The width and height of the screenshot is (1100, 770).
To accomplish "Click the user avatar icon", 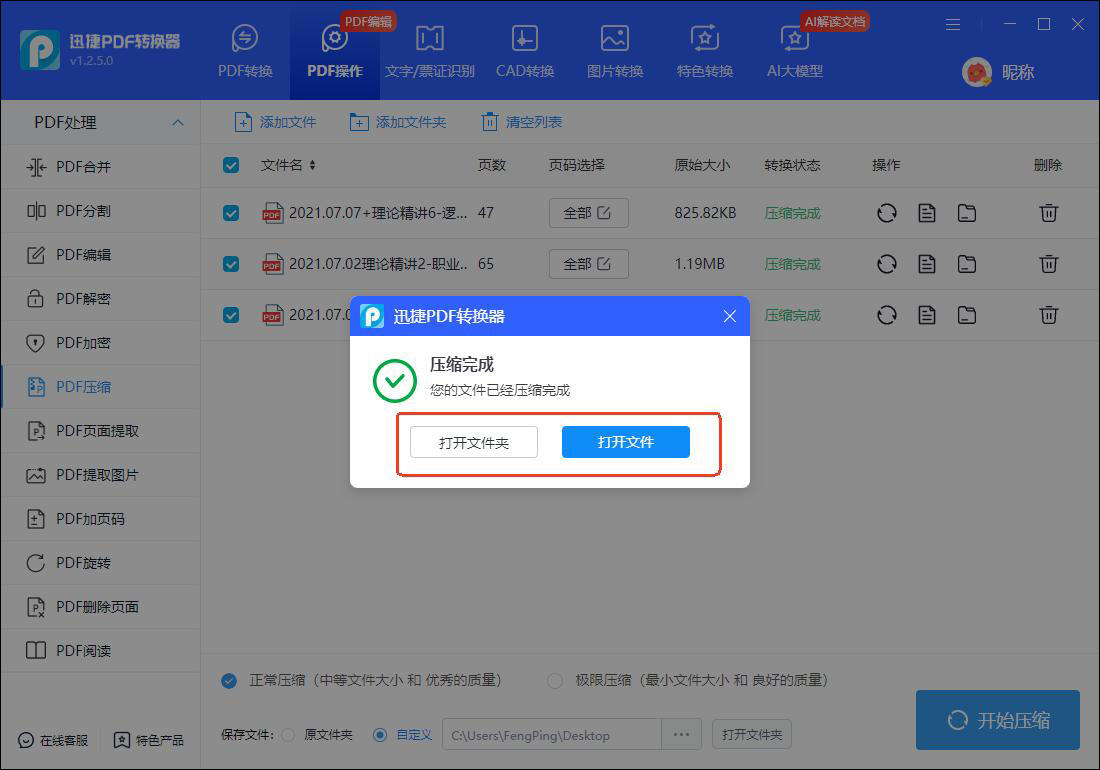I will pos(977,72).
